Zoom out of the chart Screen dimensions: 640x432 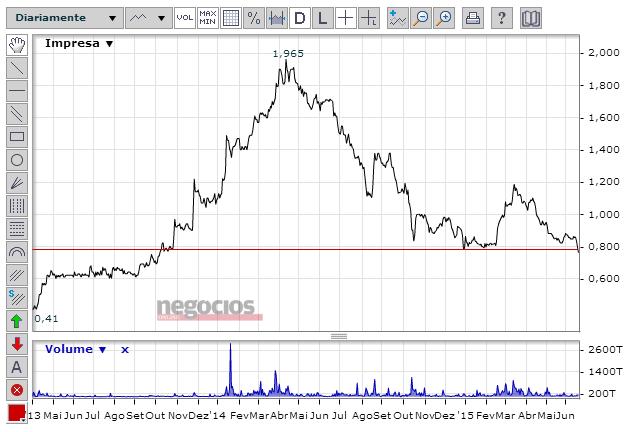pos(421,18)
